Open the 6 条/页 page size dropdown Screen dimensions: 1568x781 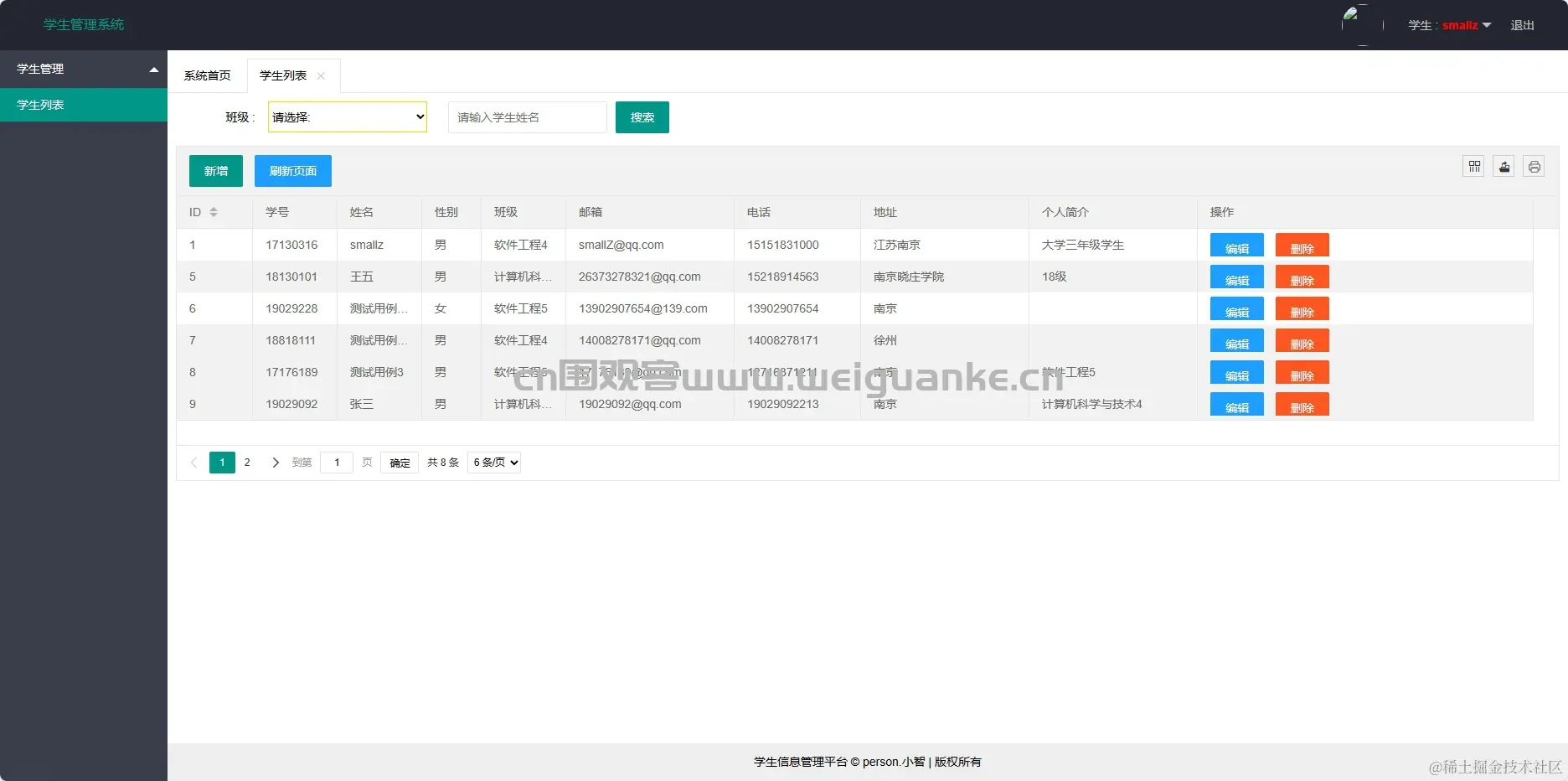point(494,463)
